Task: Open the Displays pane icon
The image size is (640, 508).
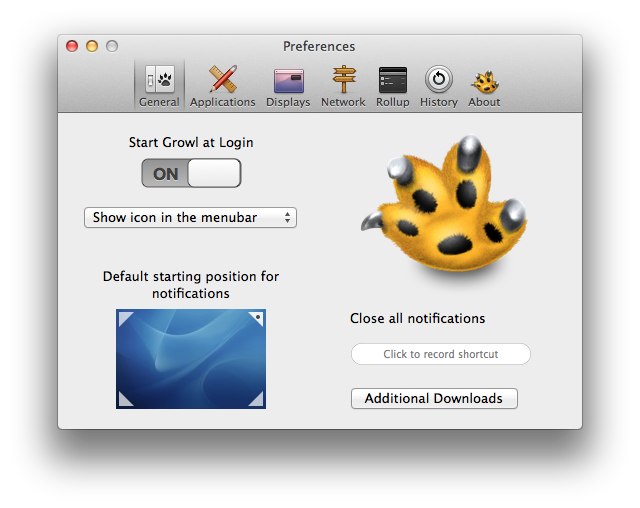Action: (289, 81)
